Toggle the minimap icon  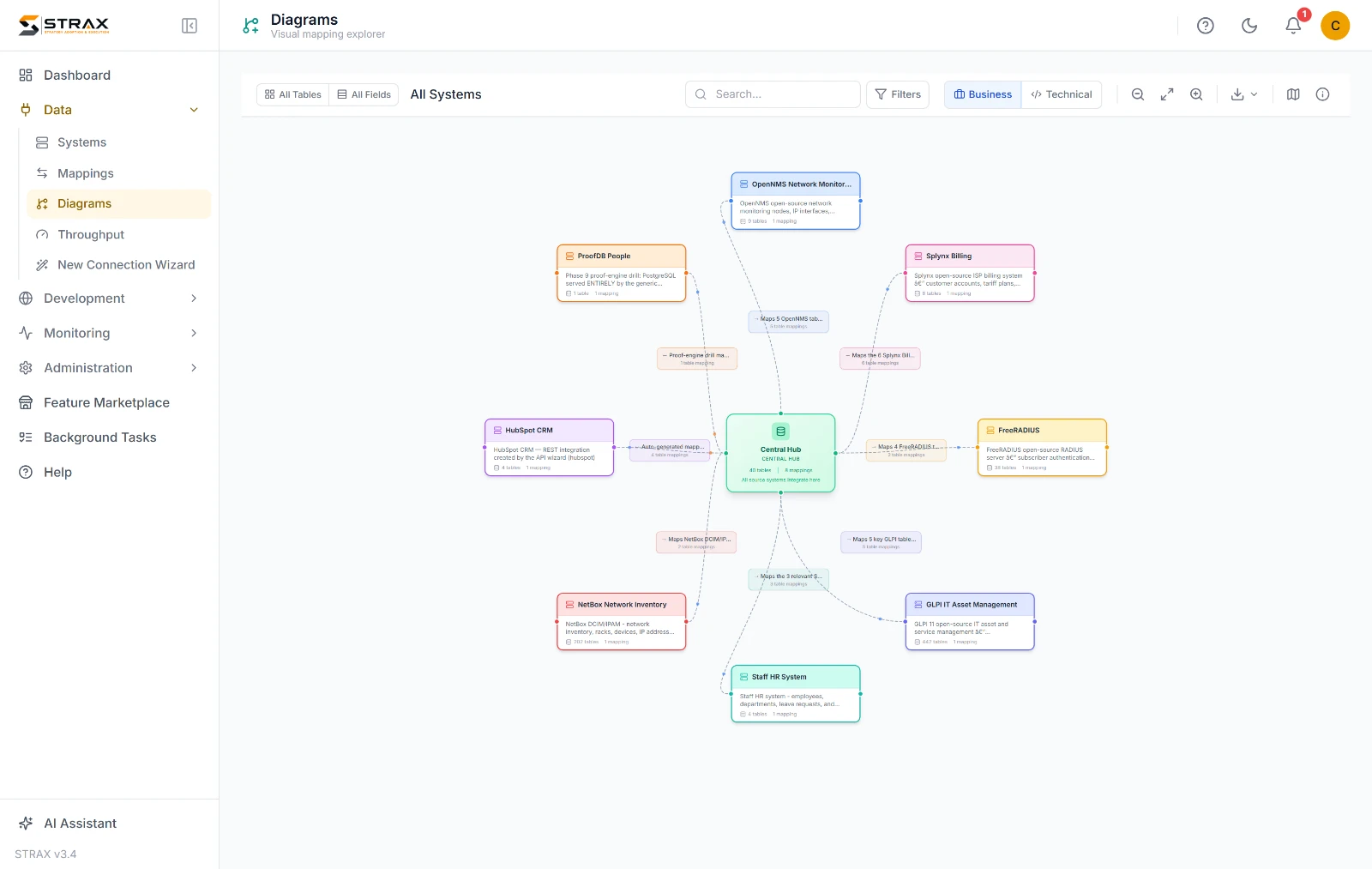tap(1293, 94)
